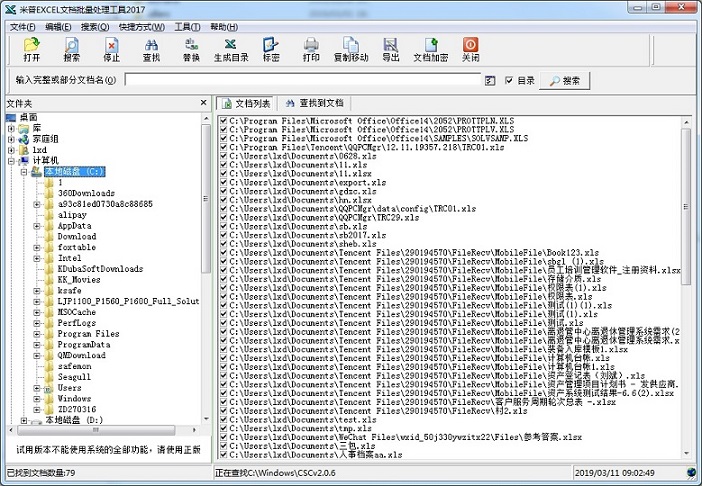Viewport: 702px width, 486px height.
Task: Click the file list vertical scrollbar thumb
Action: coord(686,206)
